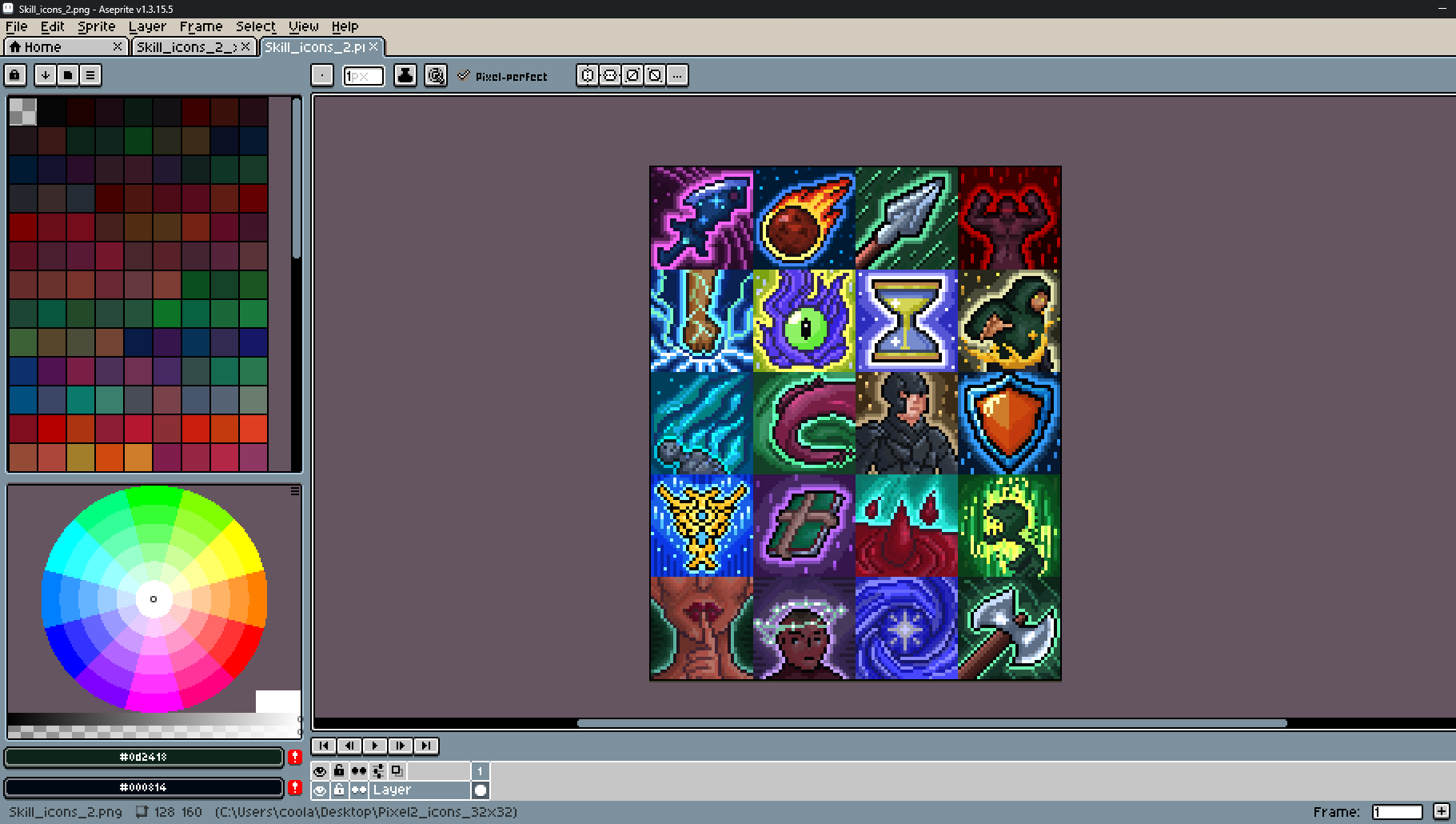Viewport: 1456px width, 824px height.
Task: Open the File menu
Action: tap(17, 26)
